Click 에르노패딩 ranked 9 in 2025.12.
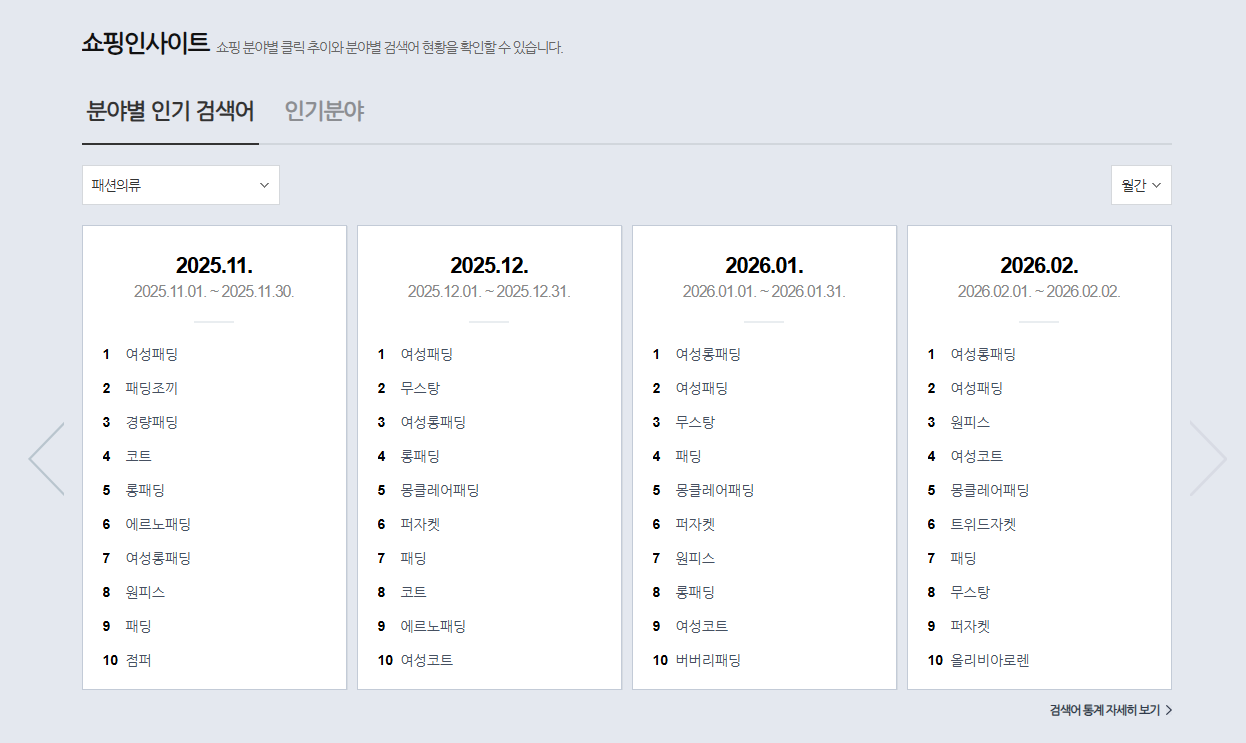 [433, 626]
